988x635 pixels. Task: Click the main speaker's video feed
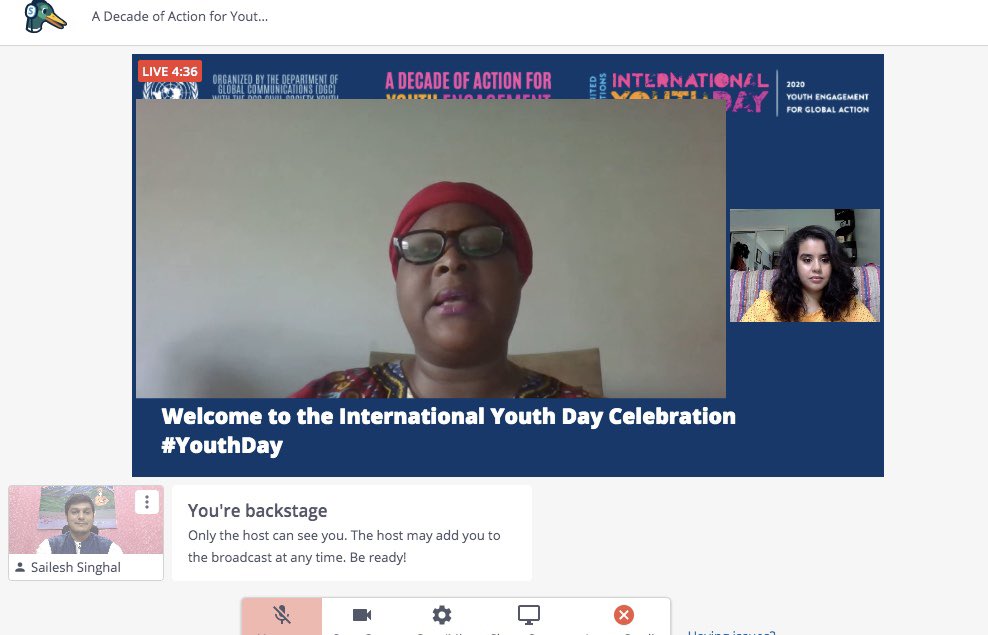[431, 249]
